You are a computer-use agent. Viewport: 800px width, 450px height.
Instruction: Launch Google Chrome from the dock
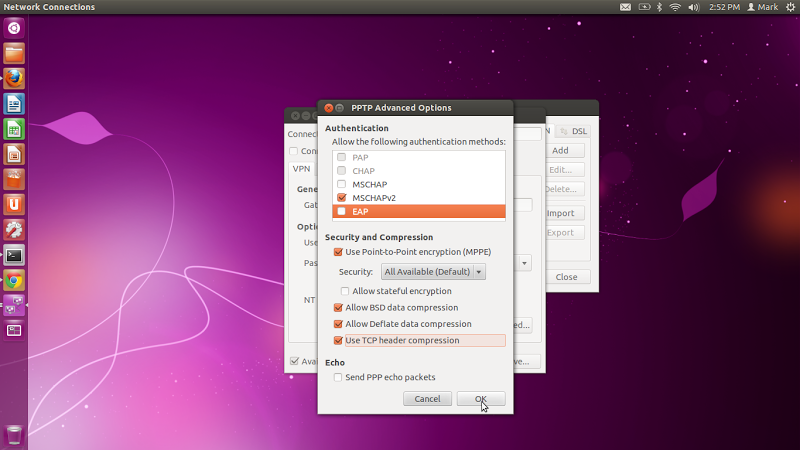point(14,280)
